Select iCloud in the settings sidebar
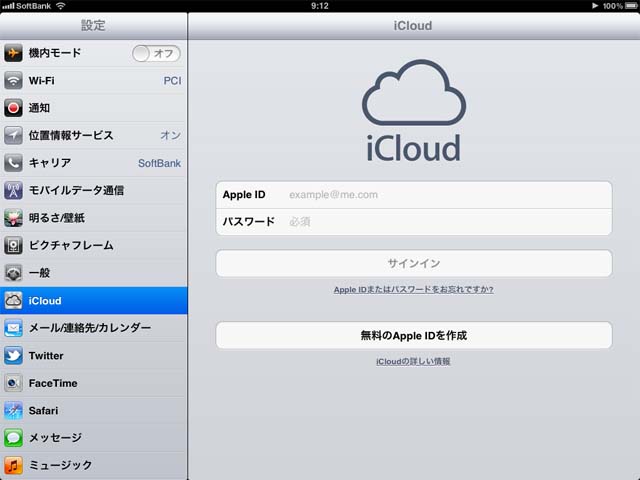The height and width of the screenshot is (480, 640). click(x=93, y=300)
